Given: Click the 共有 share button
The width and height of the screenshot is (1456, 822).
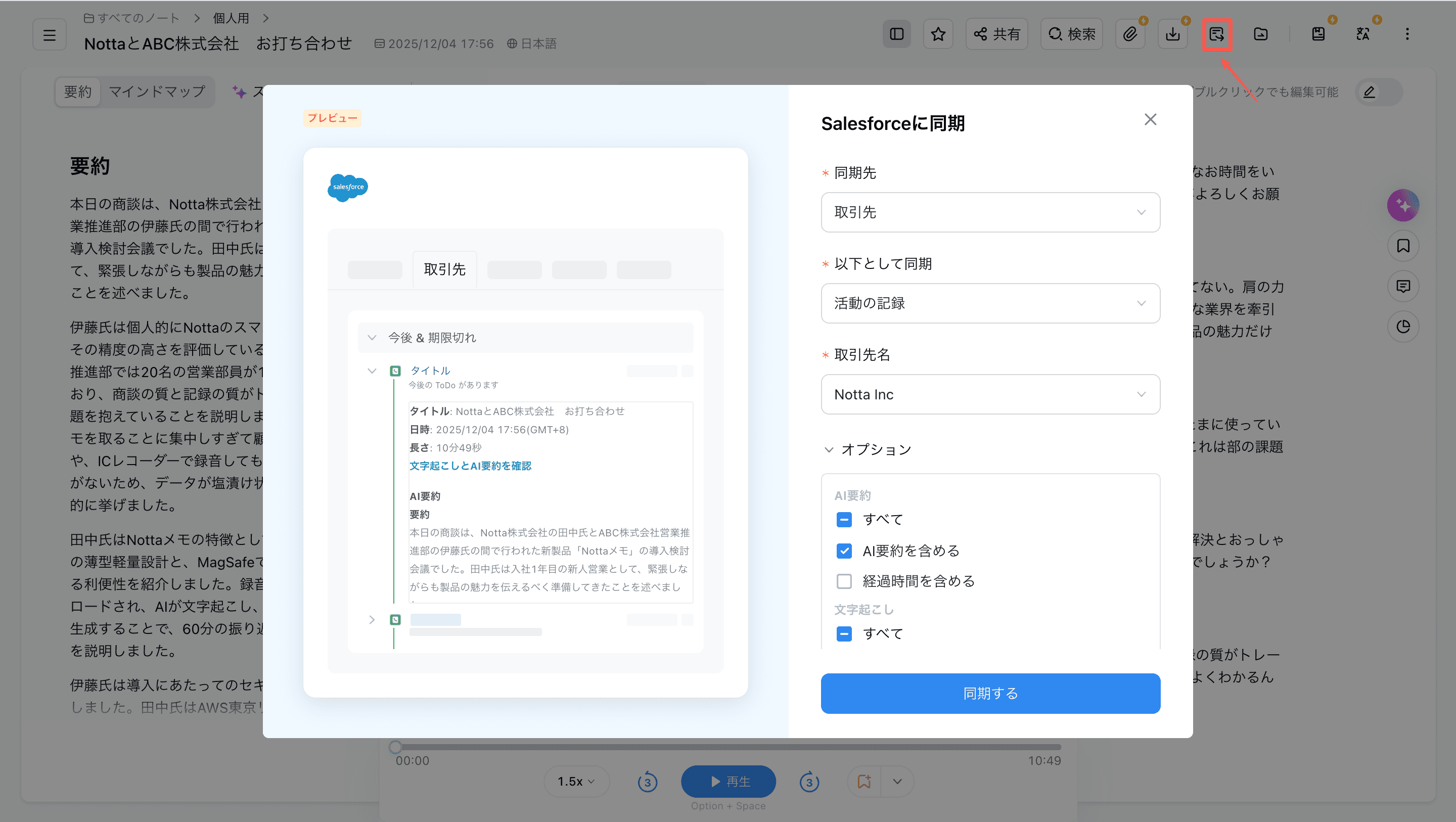Looking at the screenshot, I should point(996,34).
